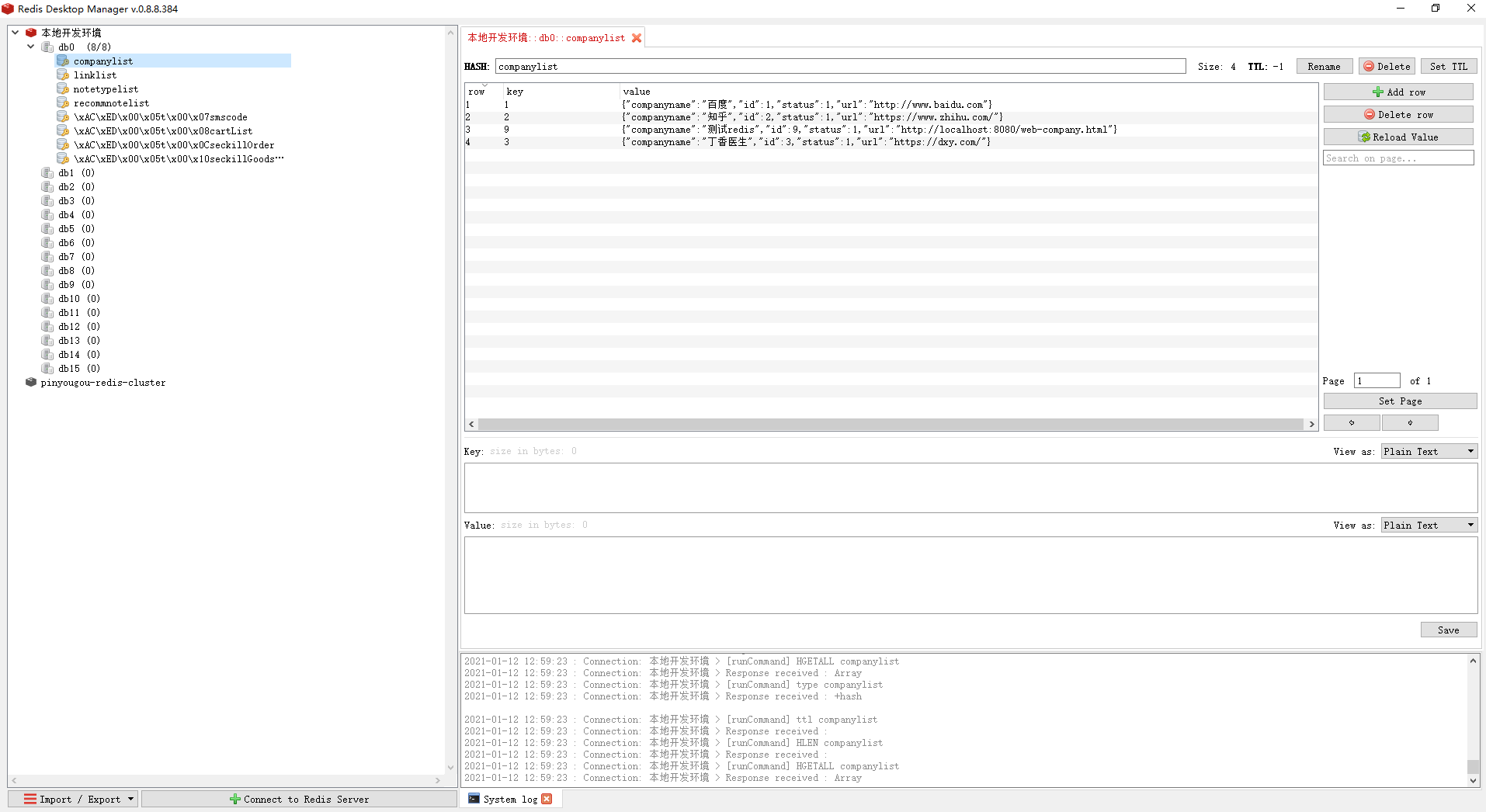Click the key icon beside seckillGoods entry
Viewport: 1486px width, 812px height.
pos(63,158)
